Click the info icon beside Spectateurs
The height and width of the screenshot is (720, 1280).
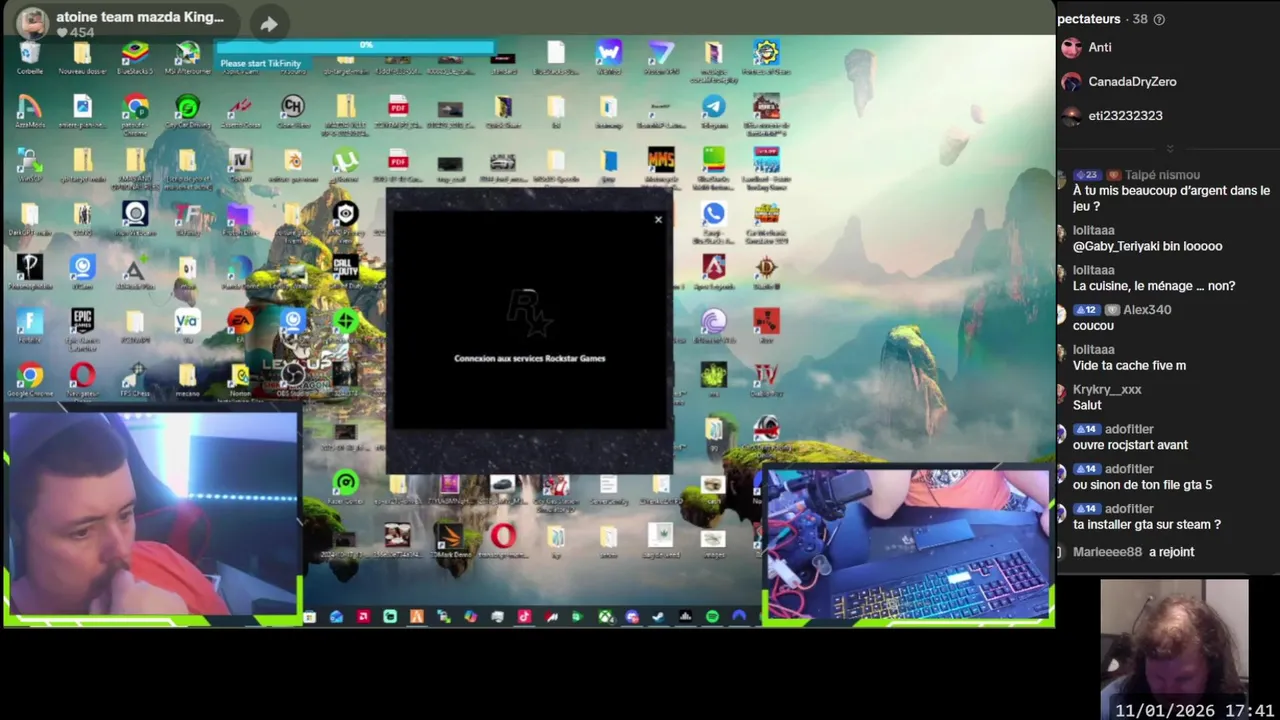click(1159, 19)
